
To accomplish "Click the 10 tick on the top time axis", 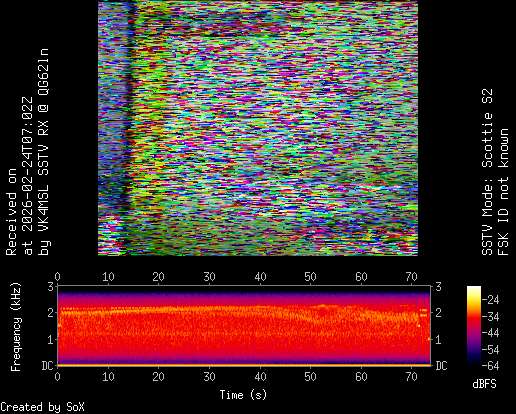I will pyautogui.click(x=108, y=277).
